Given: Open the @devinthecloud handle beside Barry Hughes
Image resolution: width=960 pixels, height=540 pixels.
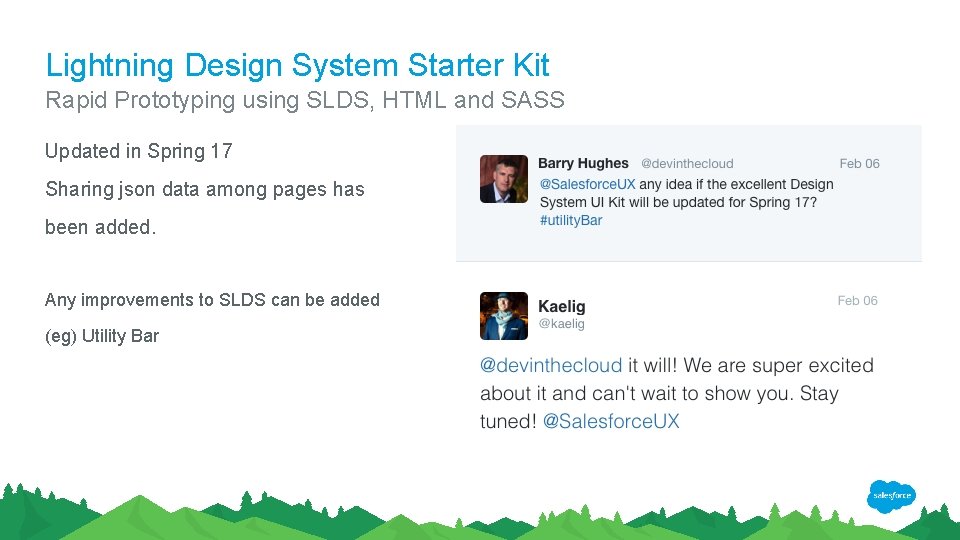Looking at the screenshot, I should click(x=687, y=163).
